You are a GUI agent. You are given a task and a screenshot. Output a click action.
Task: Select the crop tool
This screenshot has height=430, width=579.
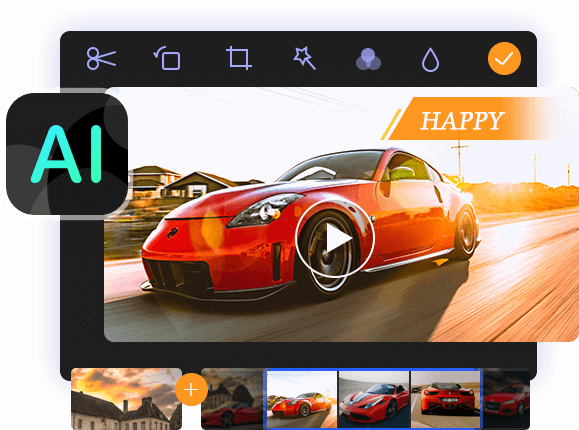239,58
